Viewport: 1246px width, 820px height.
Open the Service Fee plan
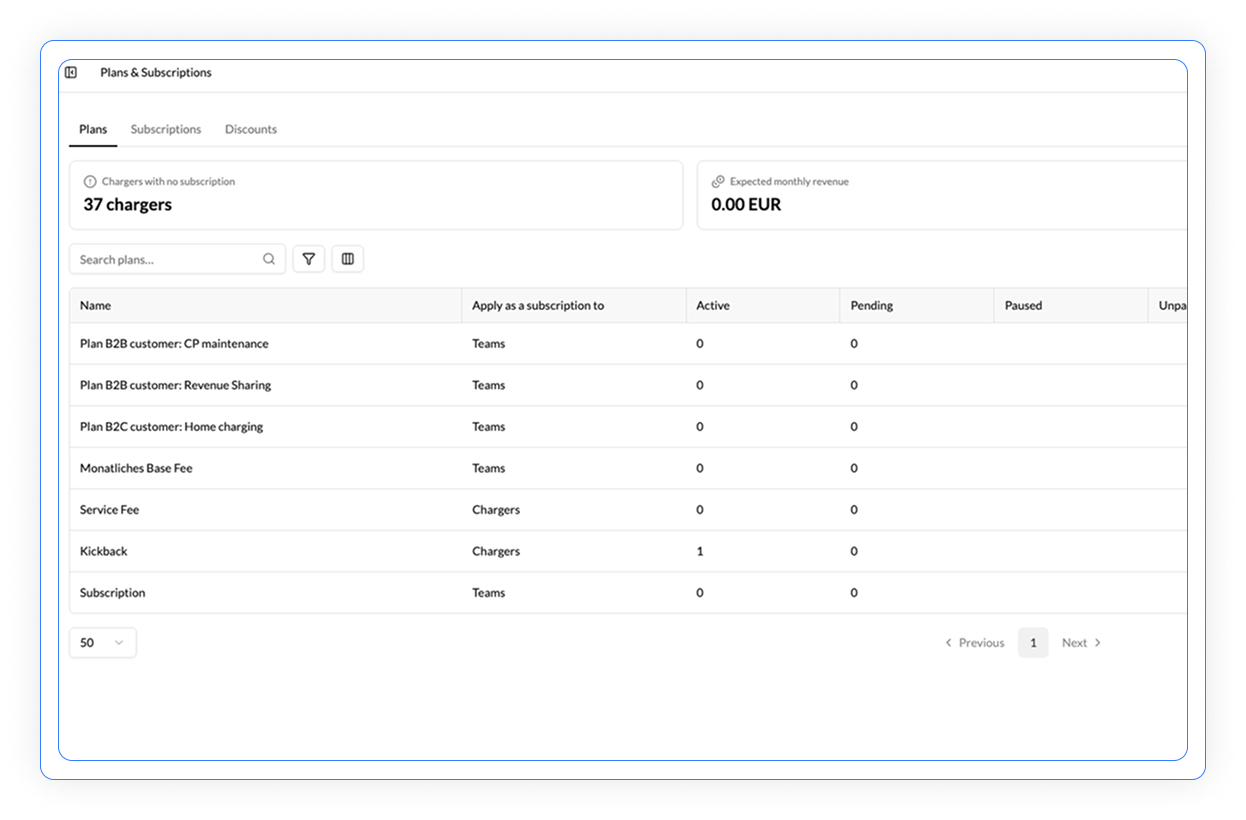[109, 510]
